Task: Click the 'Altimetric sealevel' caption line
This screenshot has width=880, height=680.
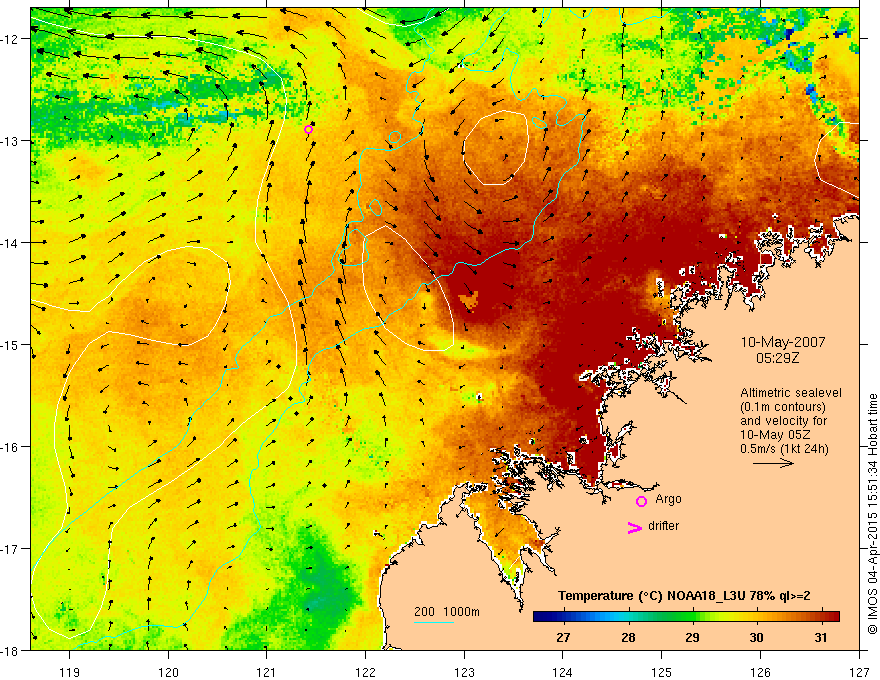Action: (x=791, y=393)
